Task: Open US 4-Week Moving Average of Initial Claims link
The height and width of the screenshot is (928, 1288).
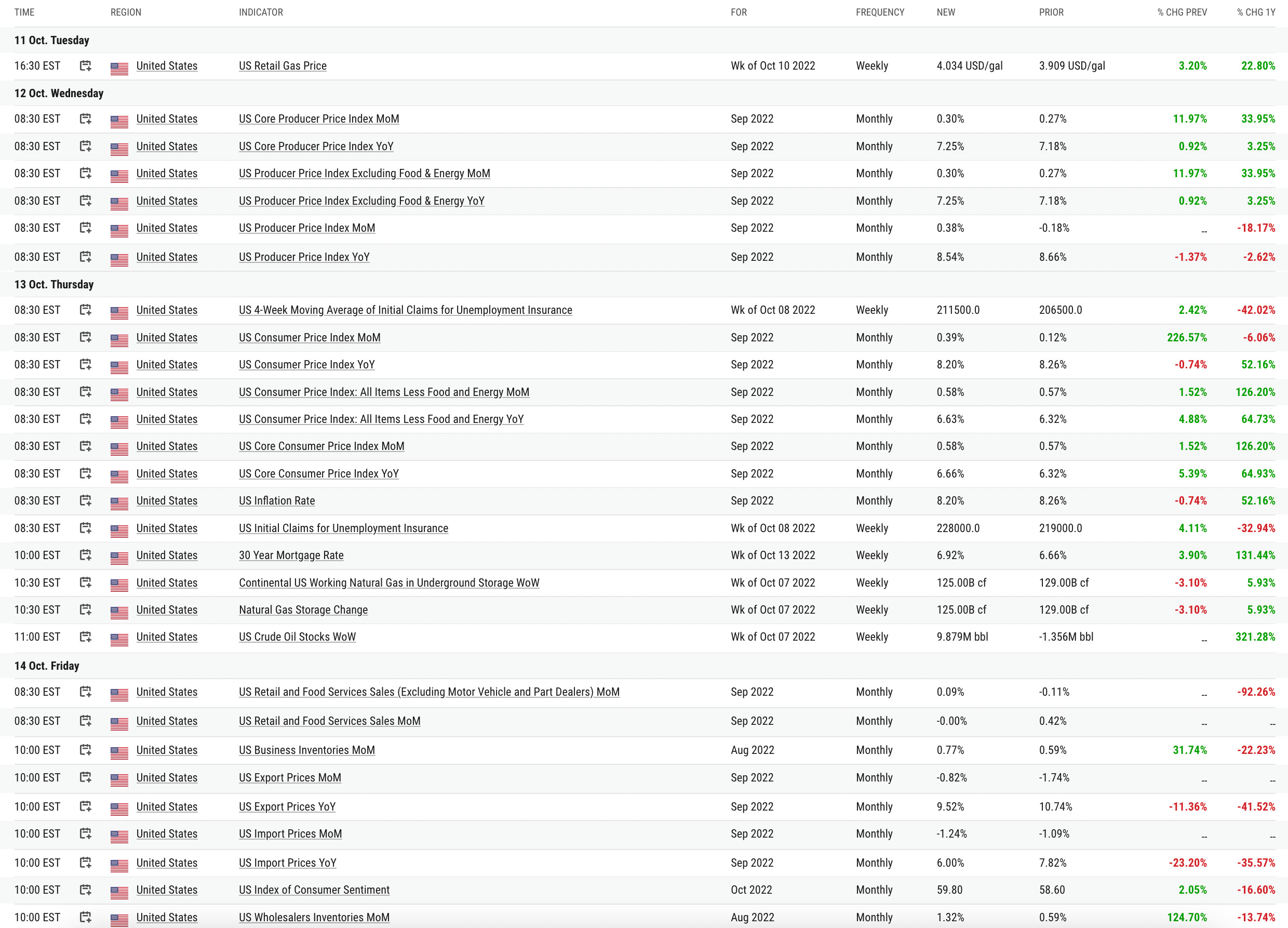Action: point(406,310)
